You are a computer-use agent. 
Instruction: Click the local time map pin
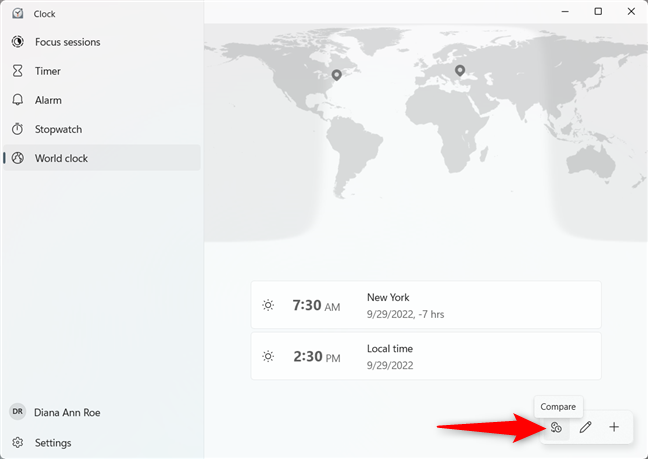(460, 71)
